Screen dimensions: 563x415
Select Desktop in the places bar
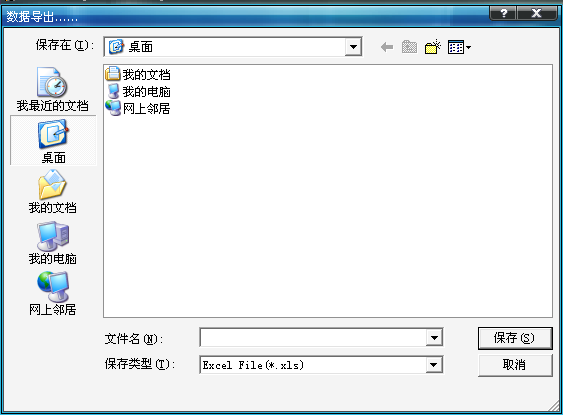point(53,141)
